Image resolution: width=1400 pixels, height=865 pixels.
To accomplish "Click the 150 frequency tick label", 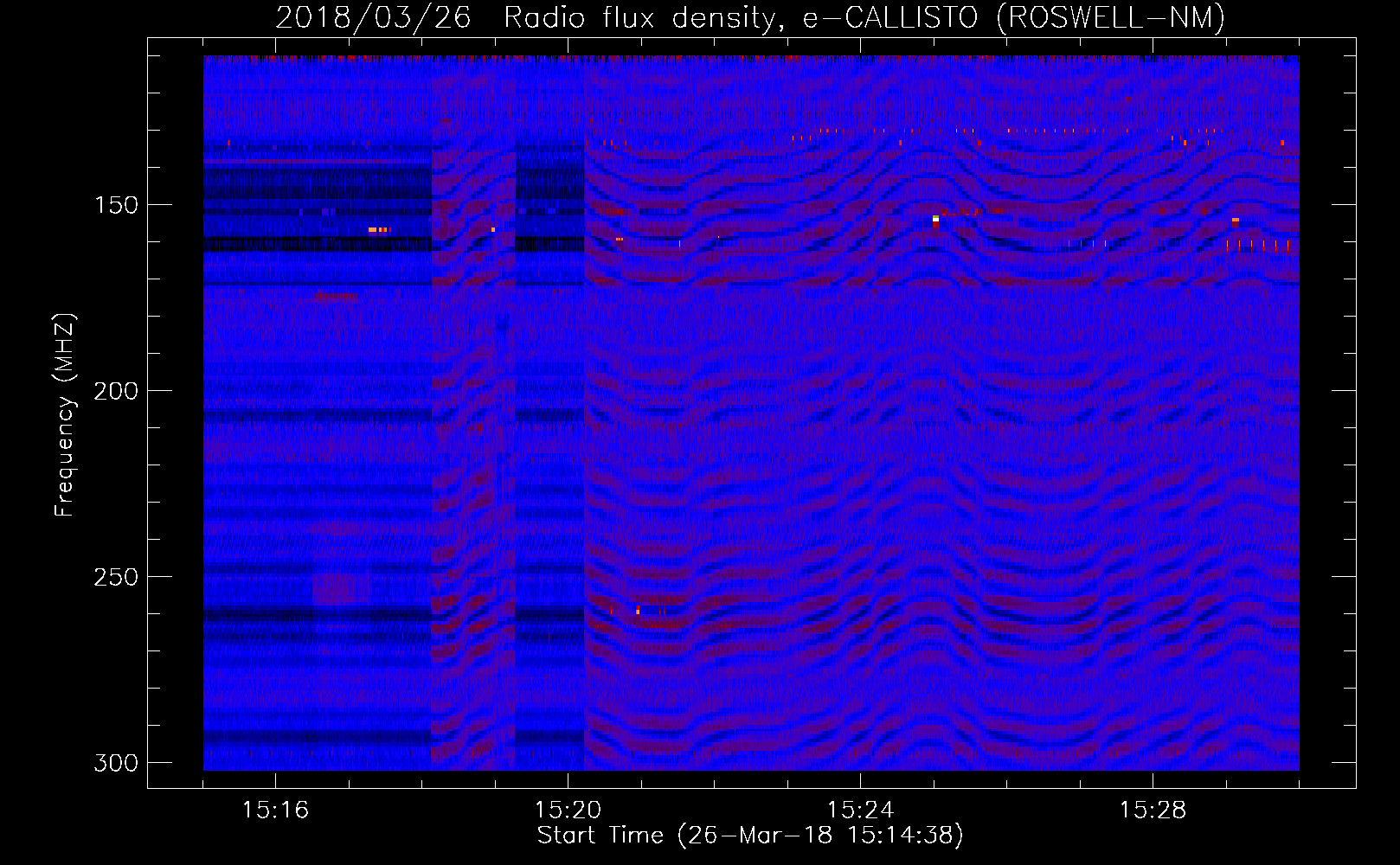I will pyautogui.click(x=116, y=205).
